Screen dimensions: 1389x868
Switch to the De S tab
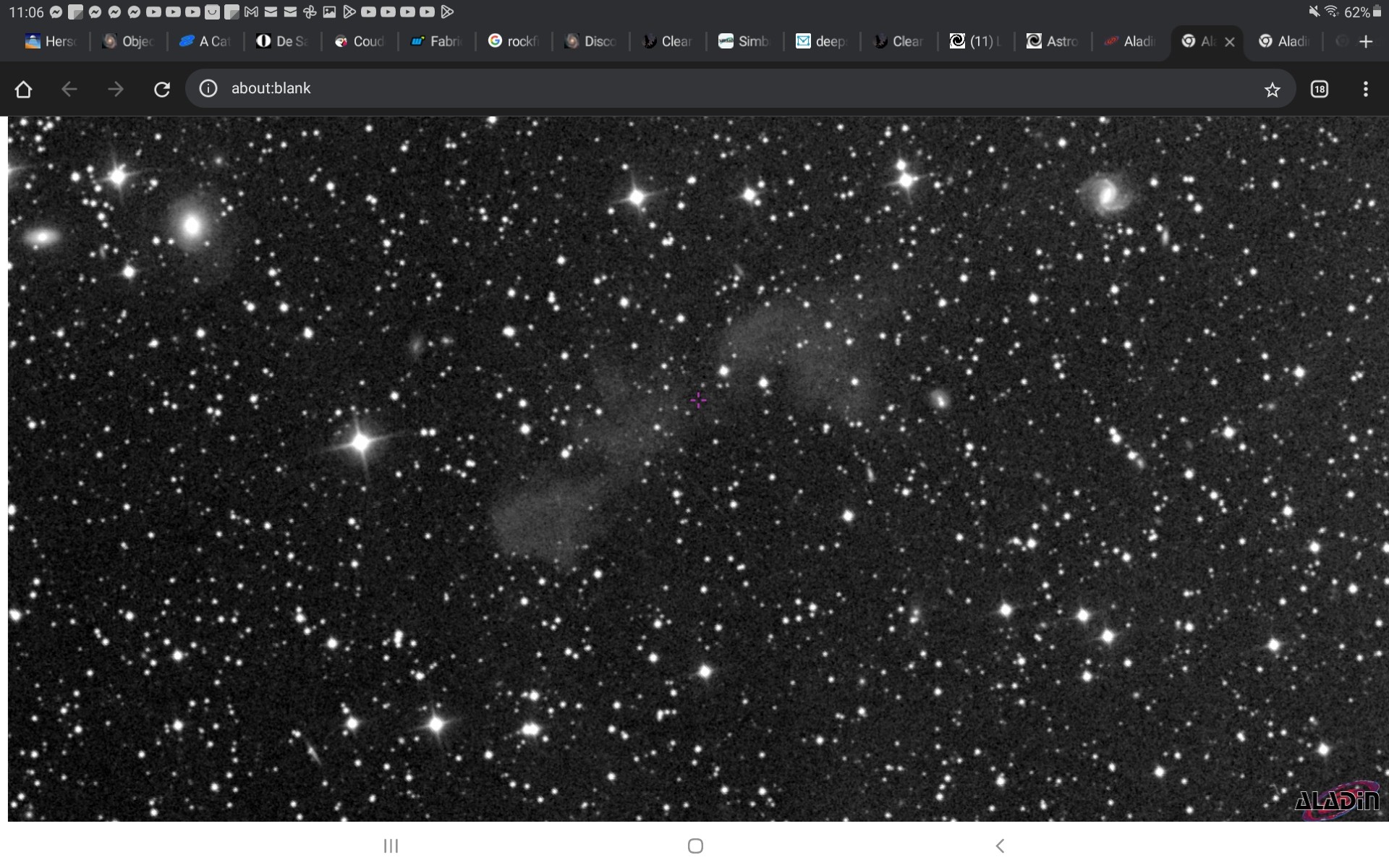pyautogui.click(x=283, y=42)
